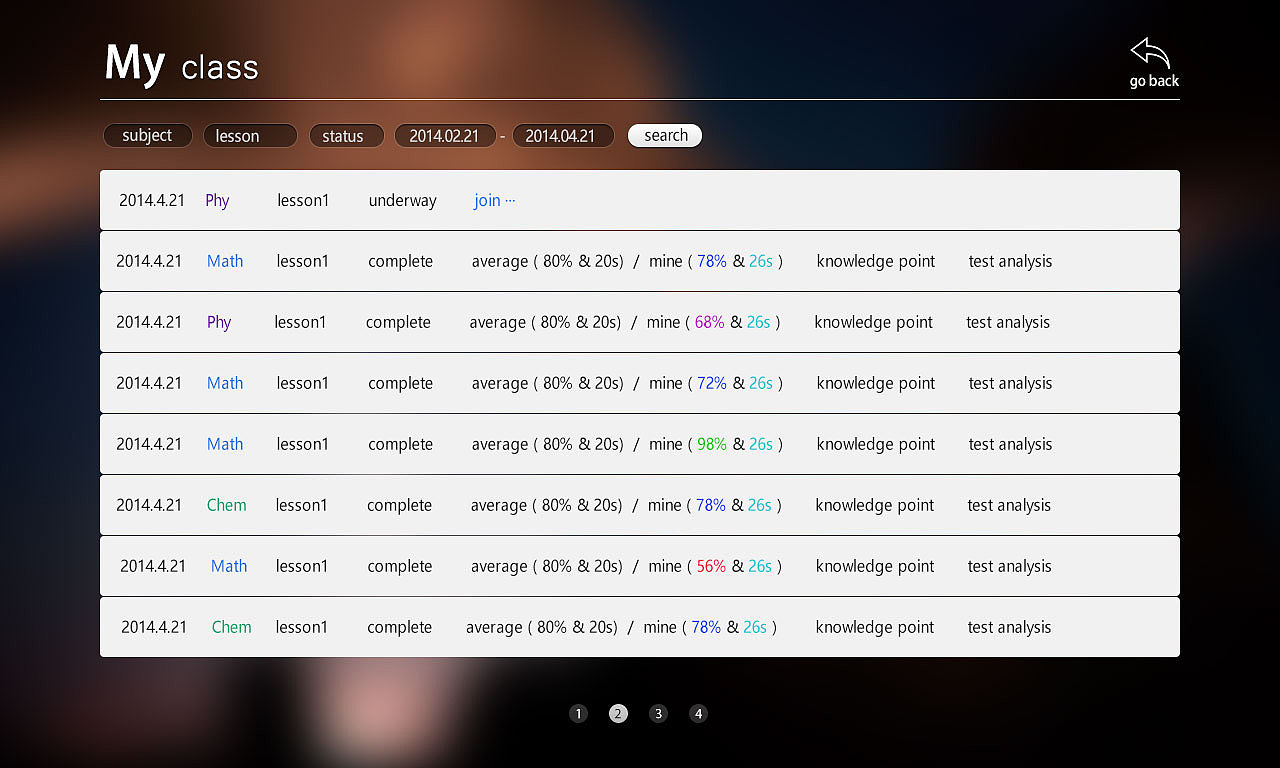Open knowledge point for Math 72% row

[x=876, y=384]
